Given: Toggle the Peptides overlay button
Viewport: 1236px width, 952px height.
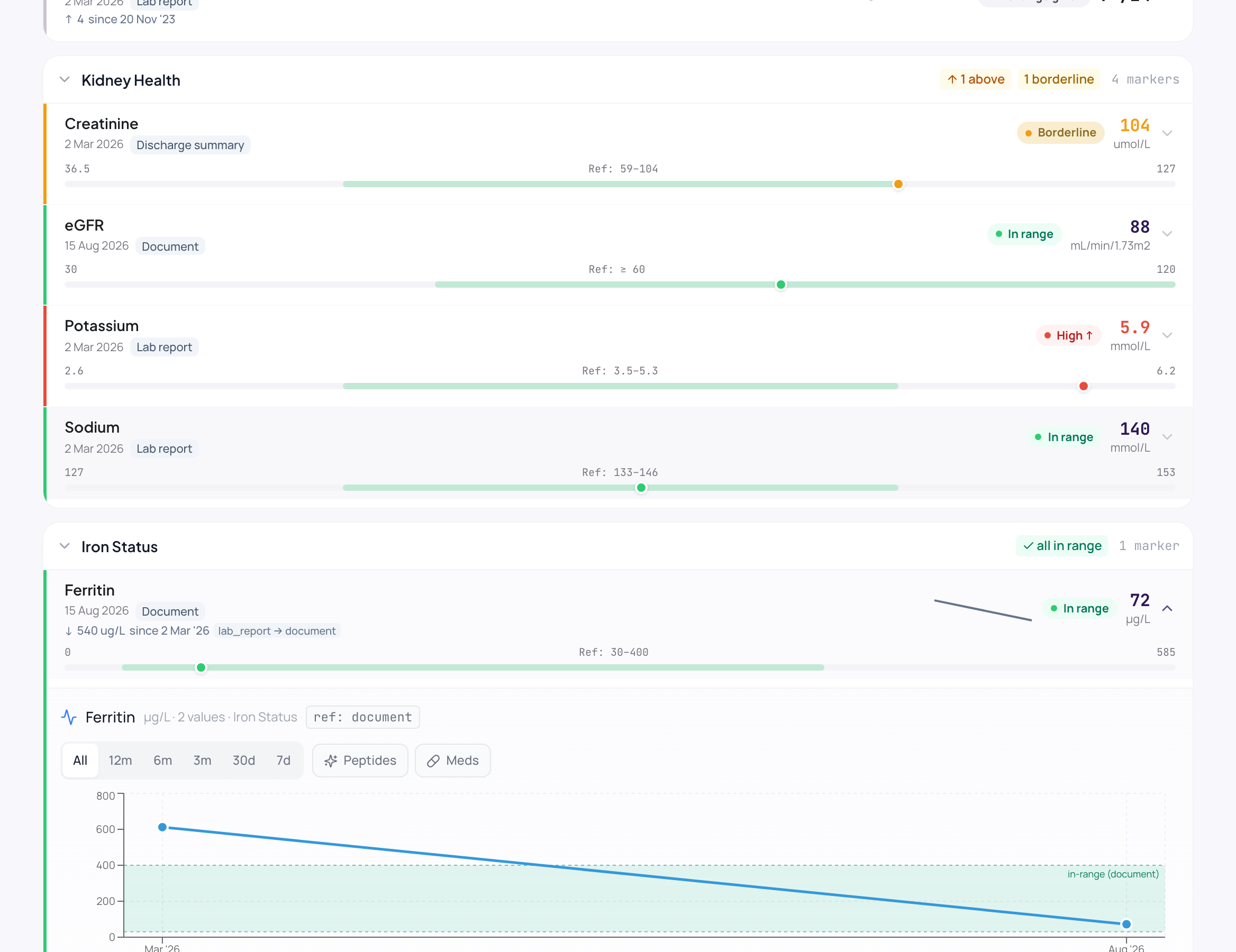Looking at the screenshot, I should click(360, 760).
